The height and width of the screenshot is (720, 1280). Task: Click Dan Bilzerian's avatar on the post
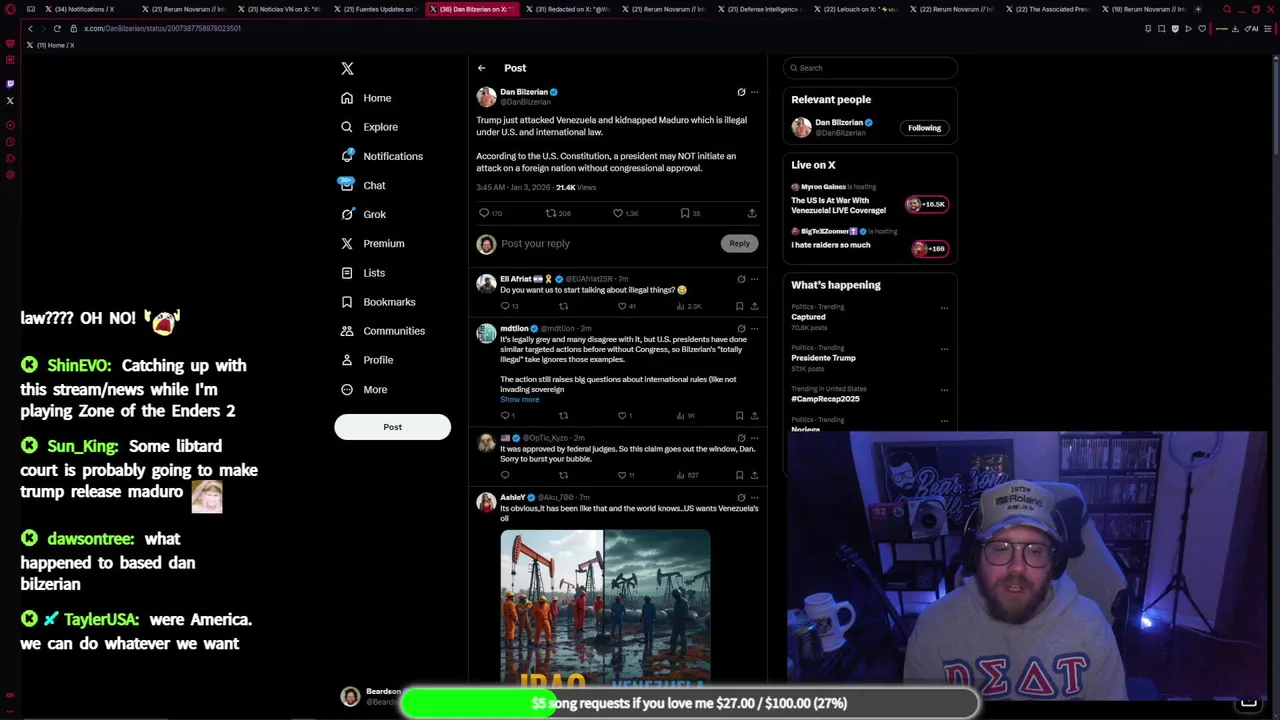(486, 97)
